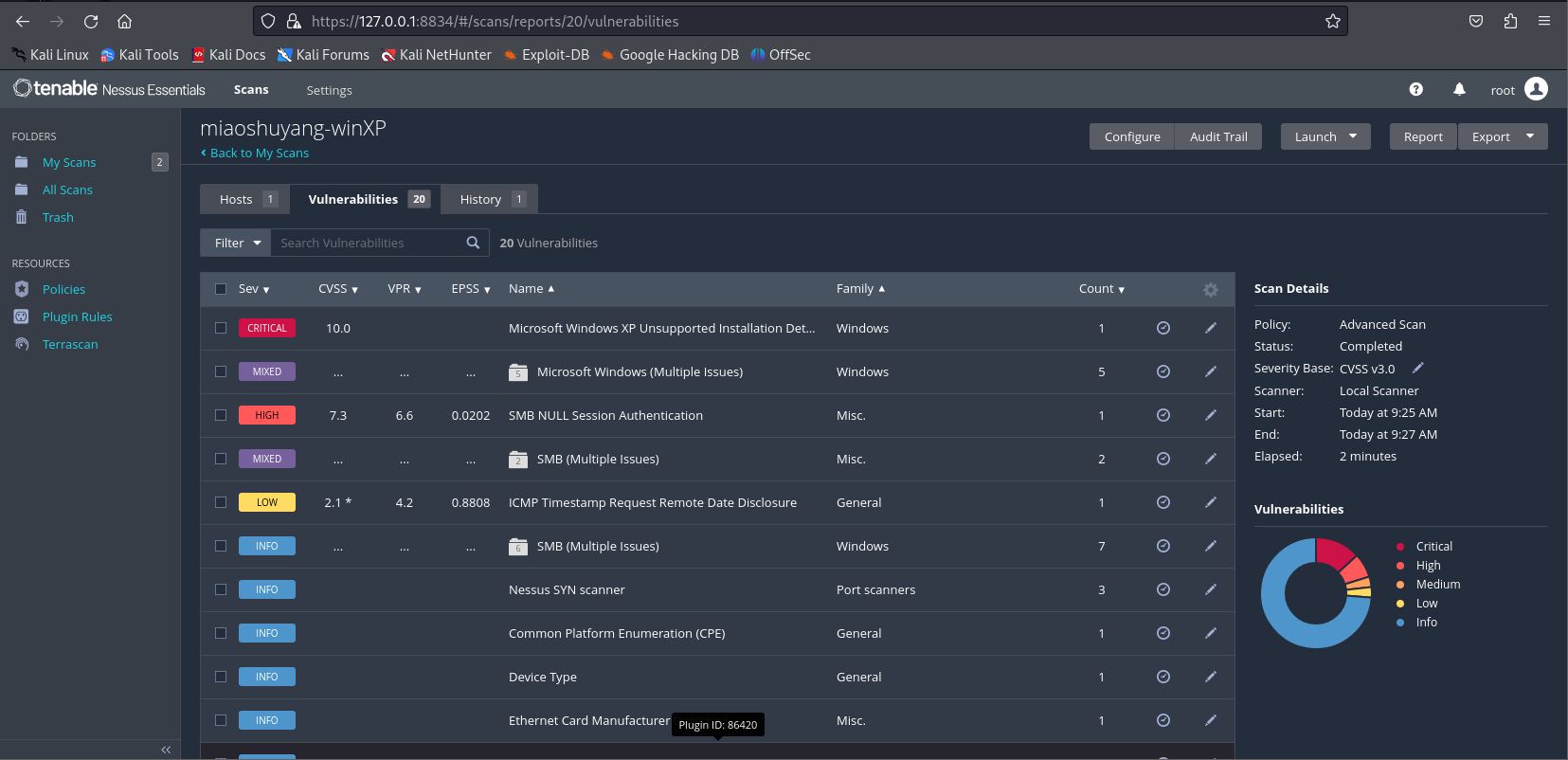Toggle the select-all checkbox in table header
The height and width of the screenshot is (760, 1568).
221,289
